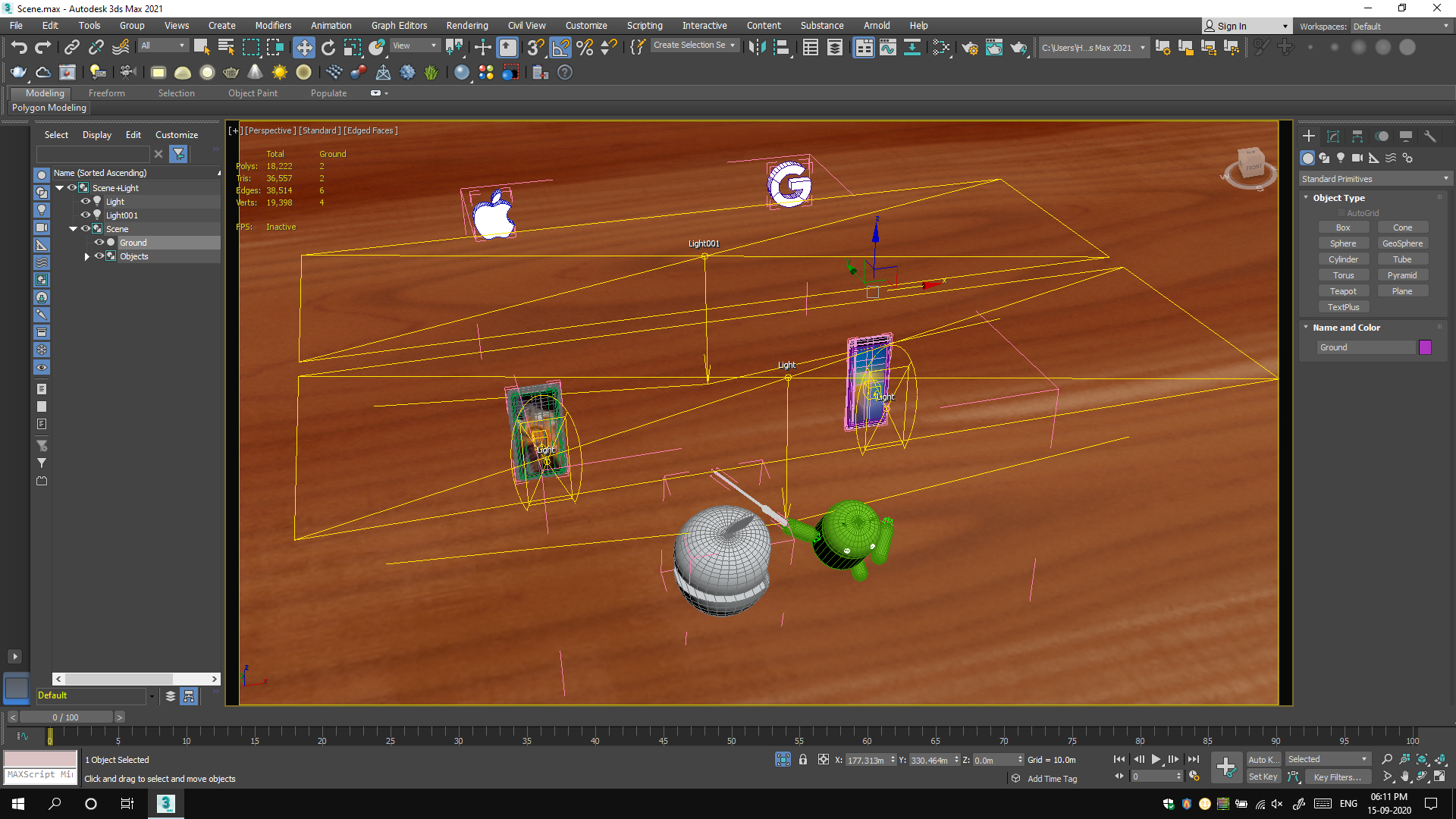This screenshot has width=1456, height=819.
Task: Click the ViewCube in viewport
Action: tap(1250, 165)
